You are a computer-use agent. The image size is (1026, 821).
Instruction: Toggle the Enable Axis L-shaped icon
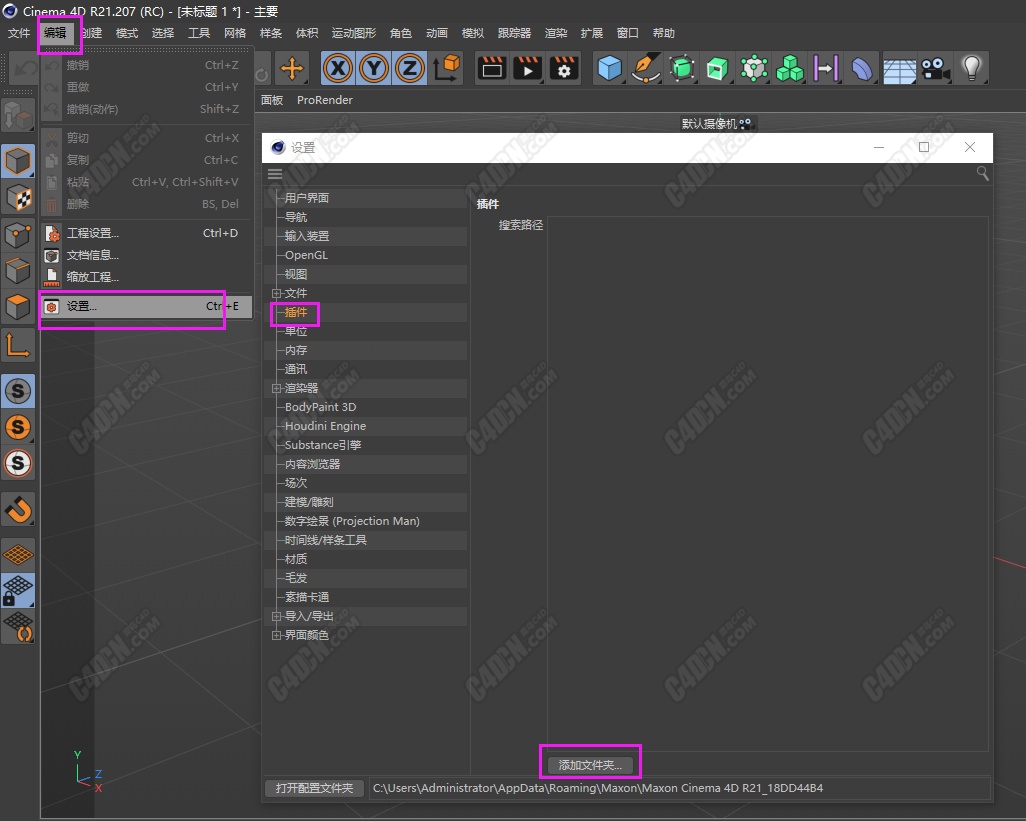click(x=18, y=345)
